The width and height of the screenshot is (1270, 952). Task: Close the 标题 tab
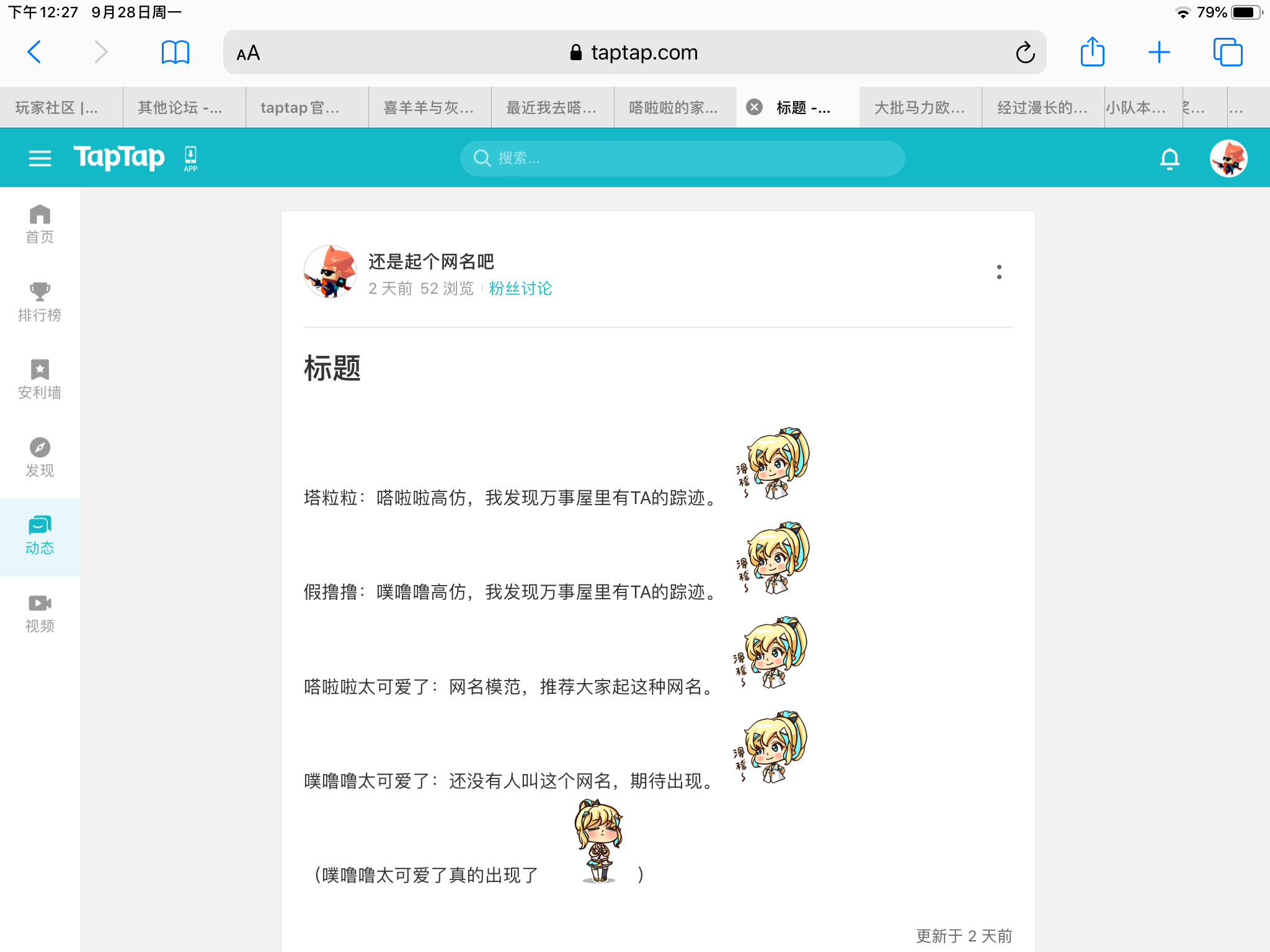[754, 107]
